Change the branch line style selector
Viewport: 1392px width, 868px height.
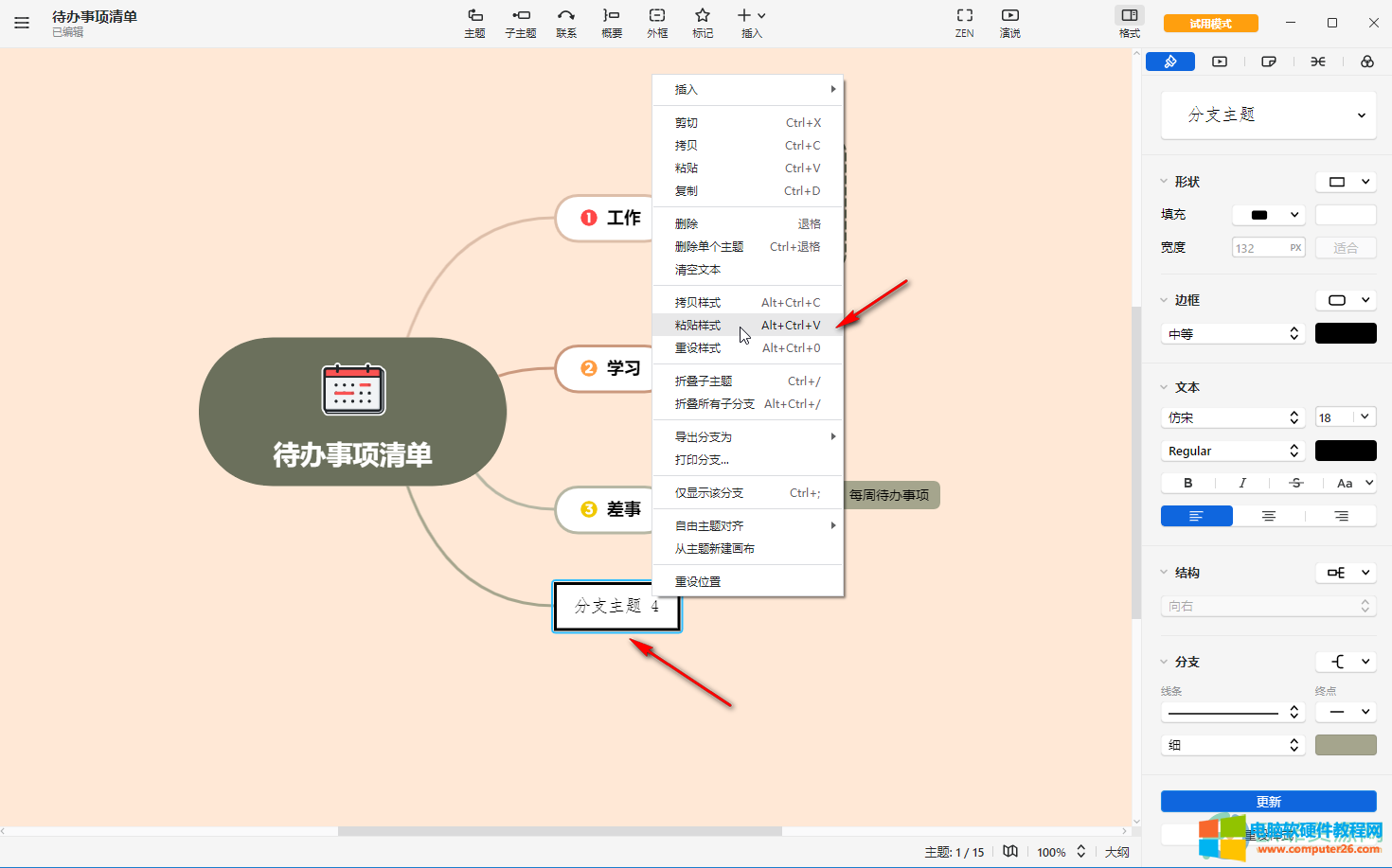[1233, 712]
